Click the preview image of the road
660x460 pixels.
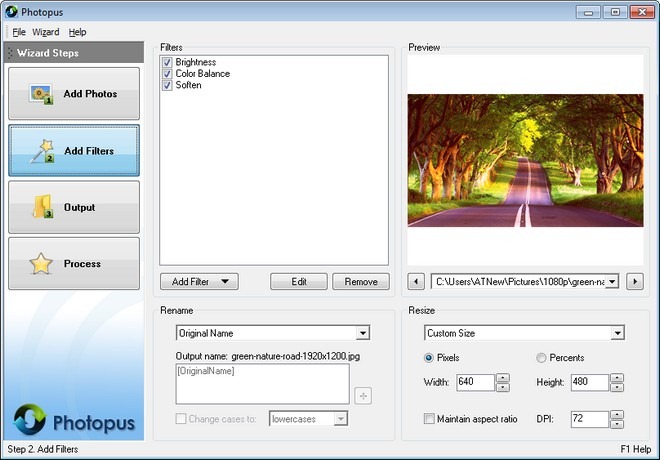point(525,160)
